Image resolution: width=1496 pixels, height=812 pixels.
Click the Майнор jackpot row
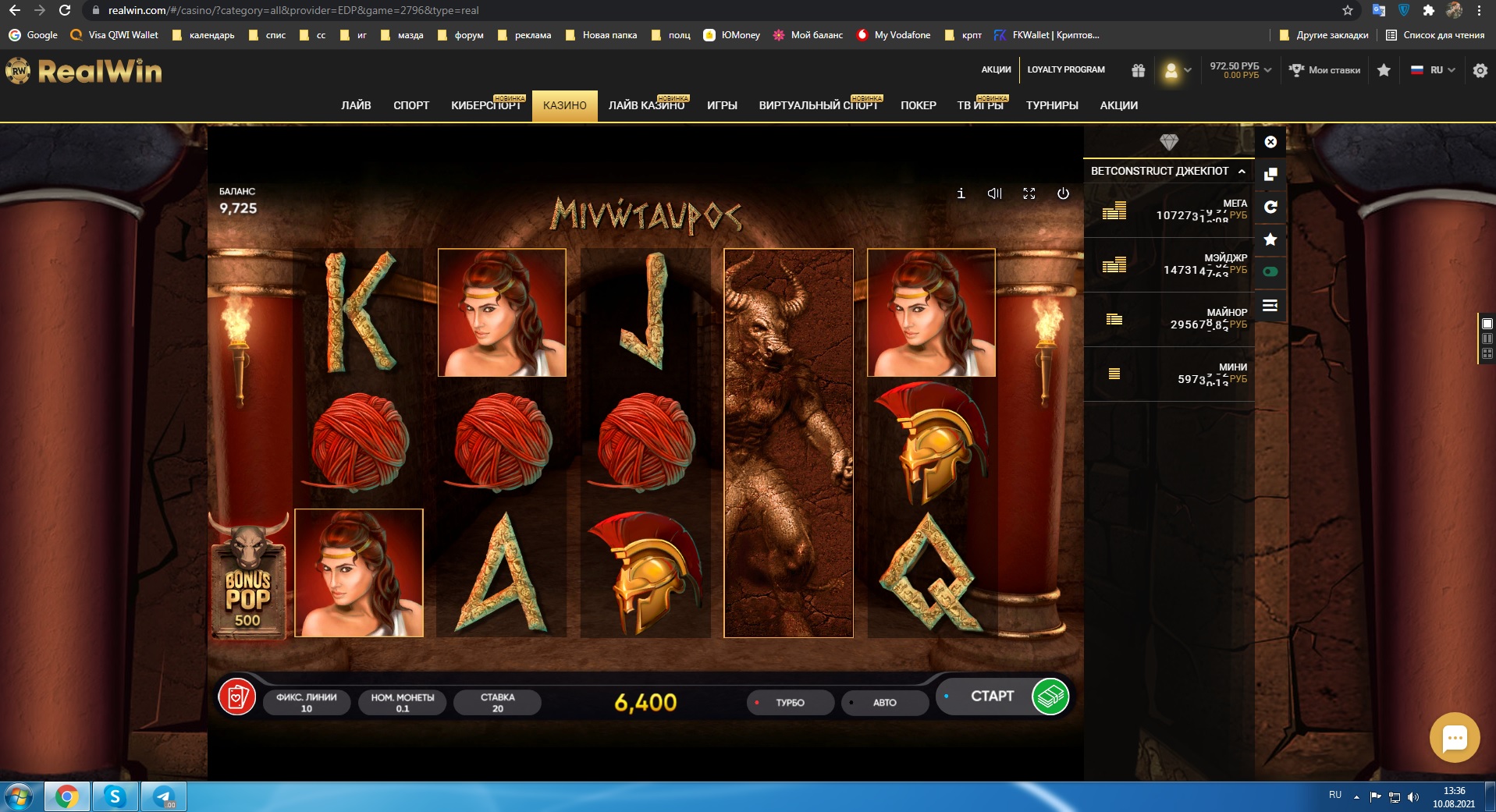[x=1169, y=320]
